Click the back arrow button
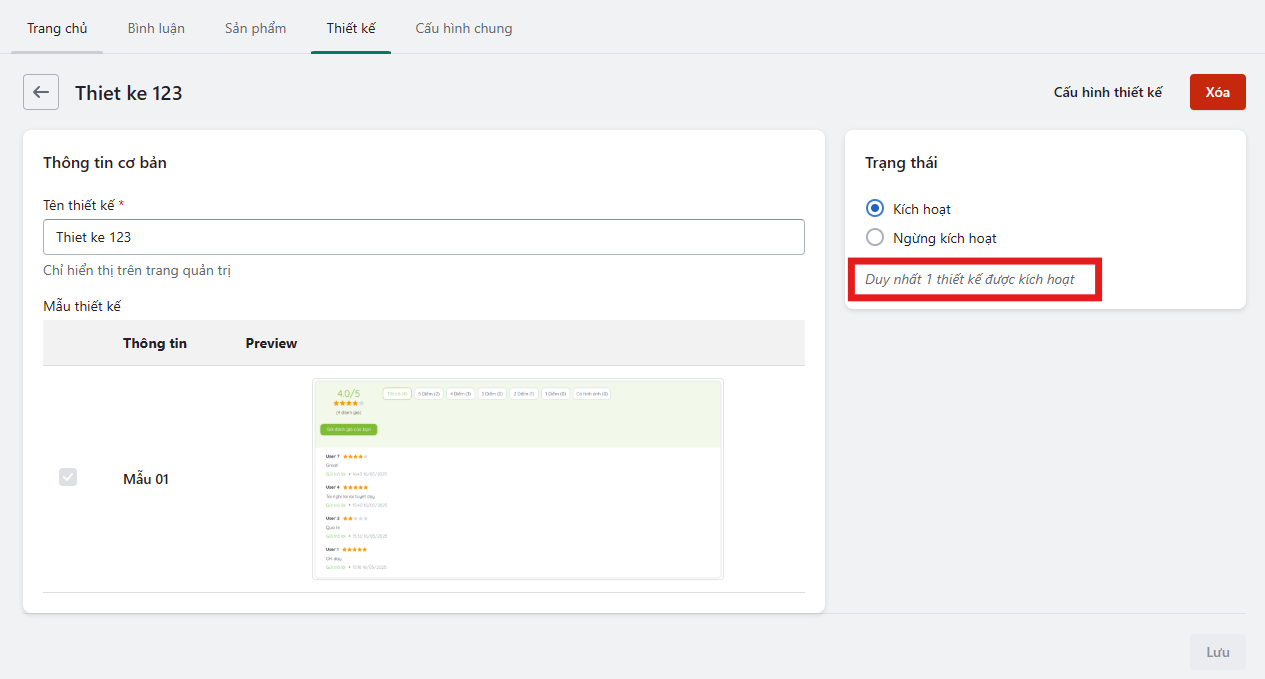Screen dimensions: 1265x679 (x=41, y=92)
